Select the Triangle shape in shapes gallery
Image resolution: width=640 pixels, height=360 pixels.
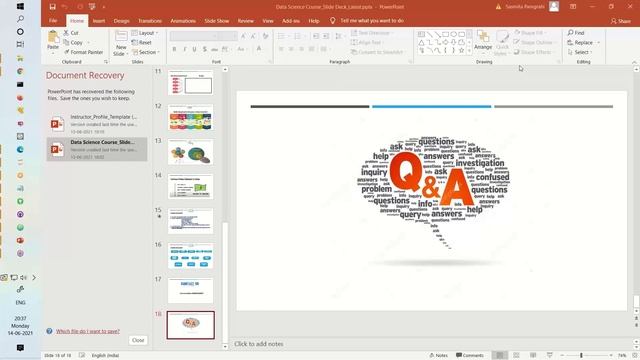click(422, 42)
